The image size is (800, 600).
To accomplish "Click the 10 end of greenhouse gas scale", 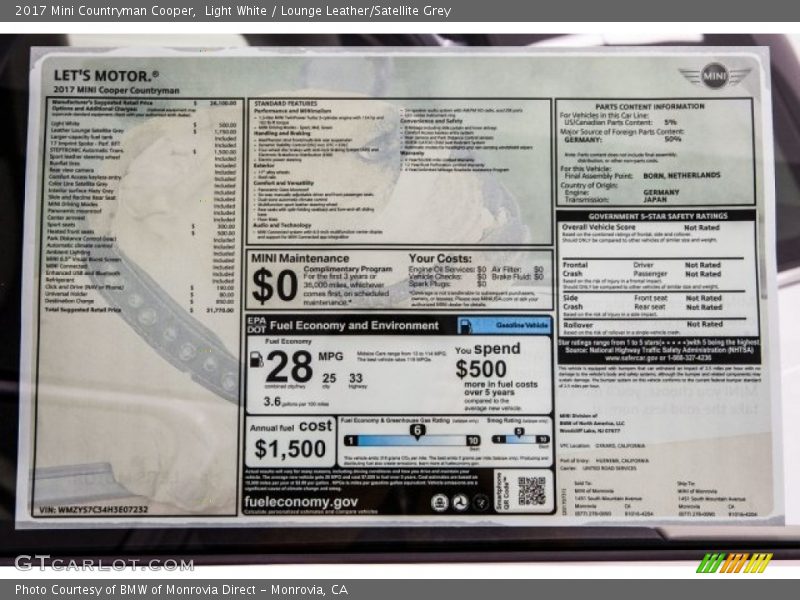I will [473, 440].
